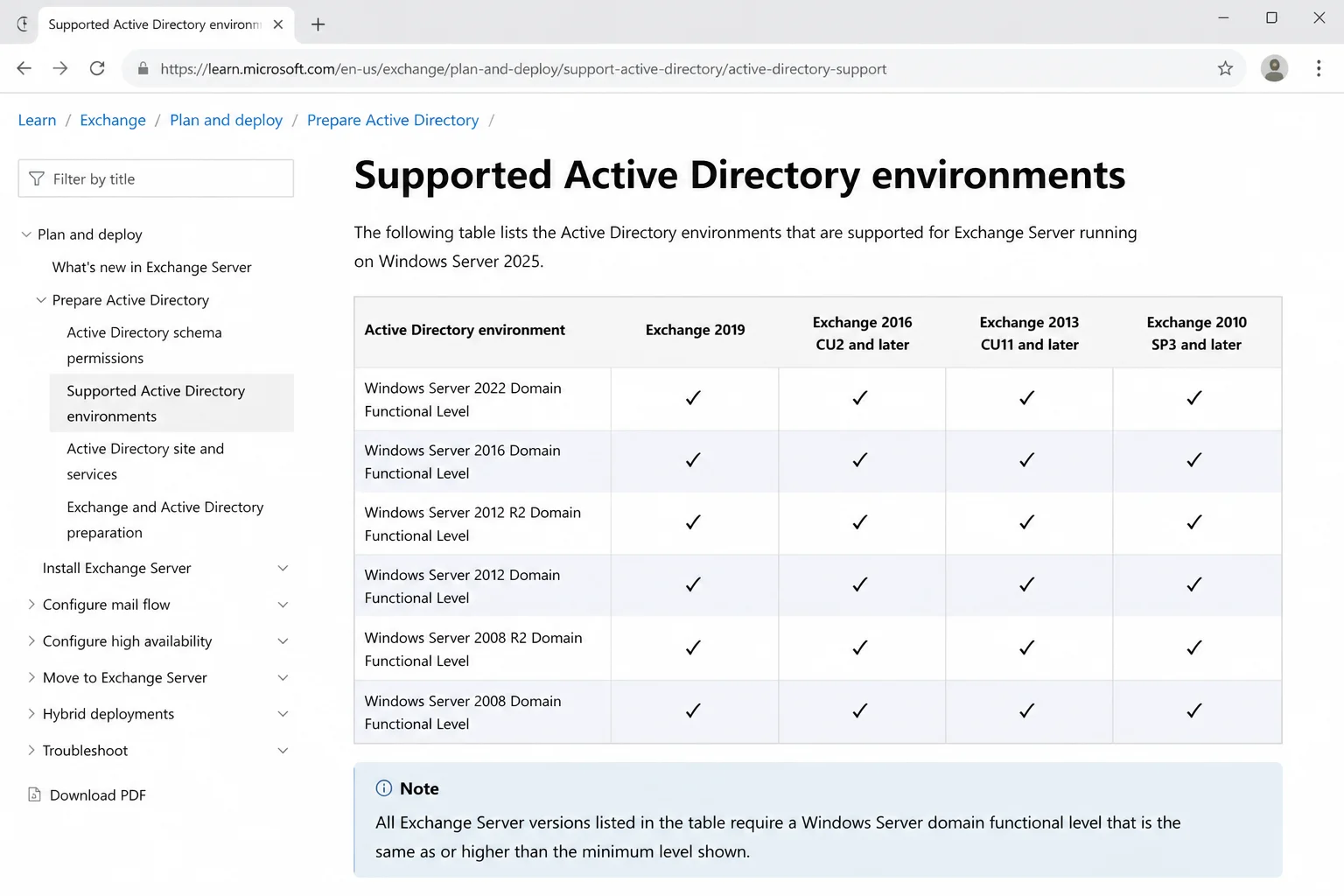Expand Configure high availability right chevron
Screen dimensions: 1344x896
[283, 641]
